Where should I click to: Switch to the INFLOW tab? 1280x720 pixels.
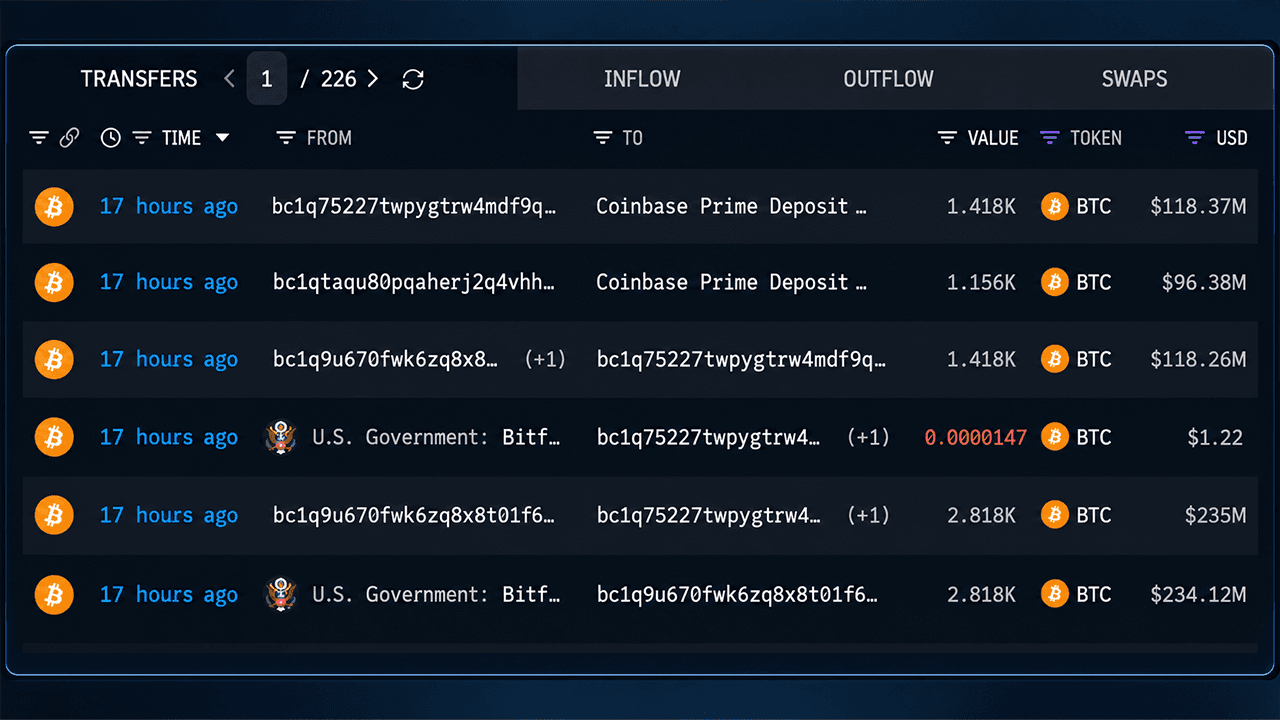coord(642,79)
